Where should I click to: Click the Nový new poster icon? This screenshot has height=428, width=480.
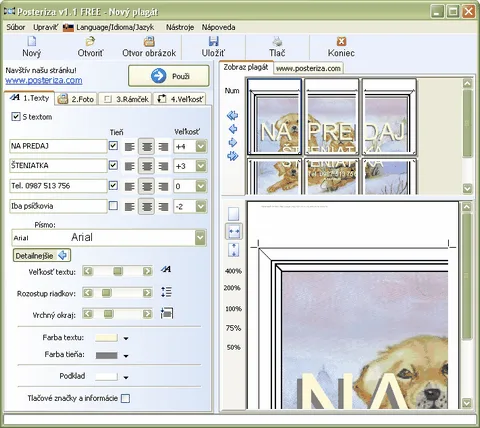point(32,41)
